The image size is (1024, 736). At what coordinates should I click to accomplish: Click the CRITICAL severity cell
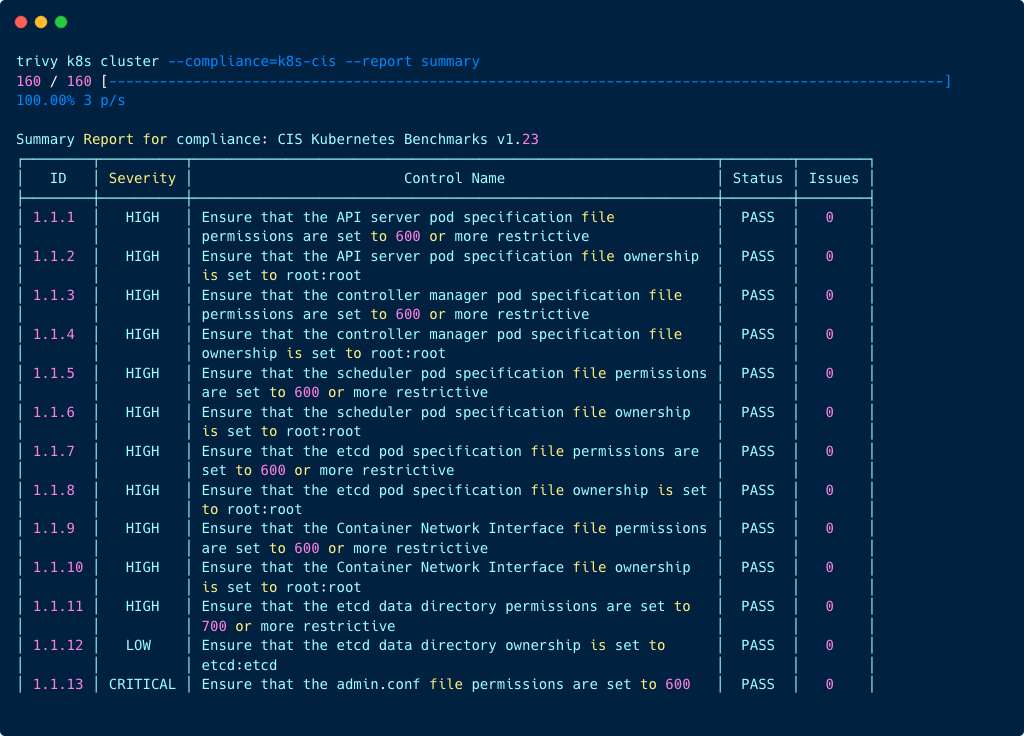pos(142,684)
